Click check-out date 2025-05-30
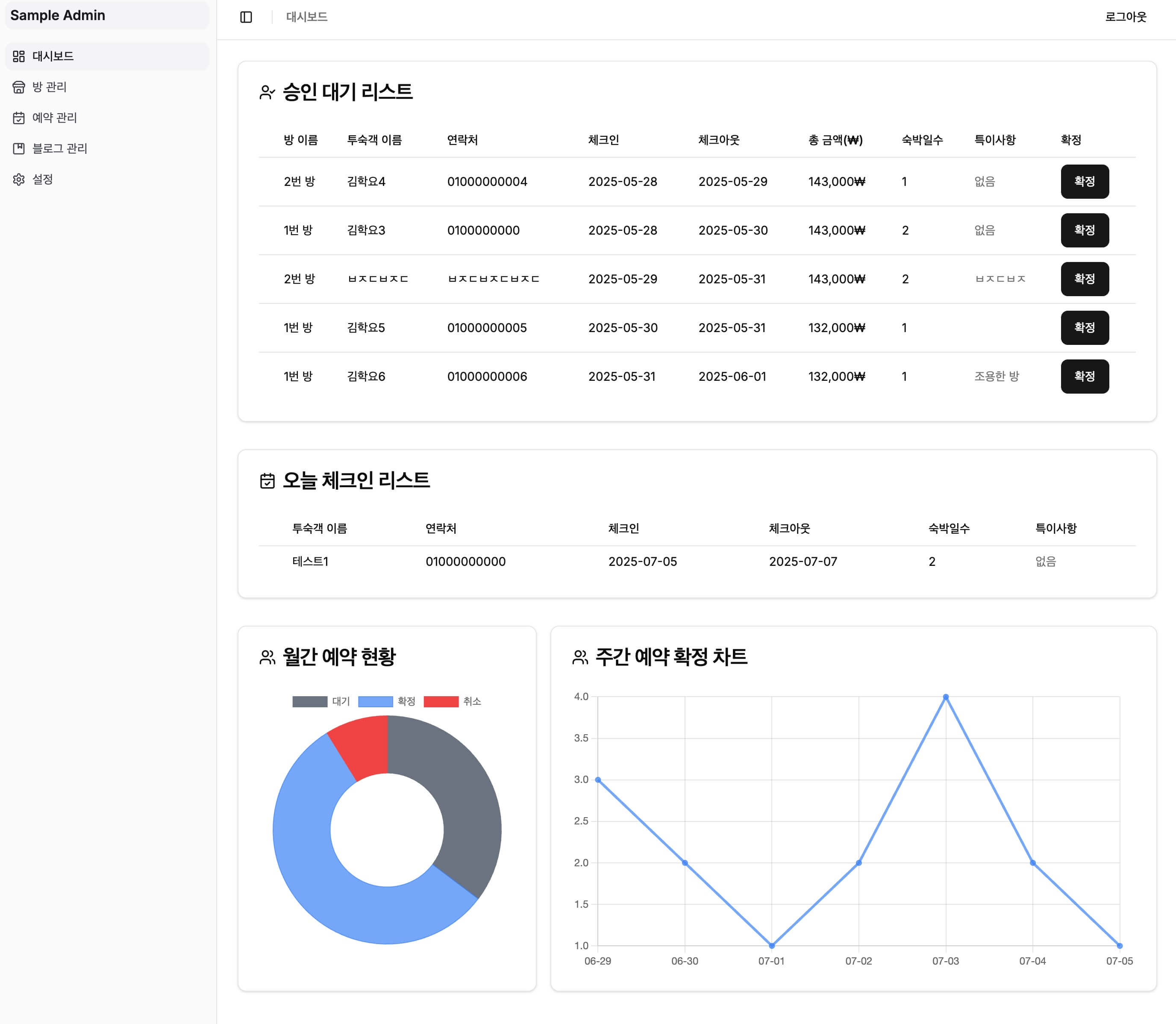The width and height of the screenshot is (1176, 1024). [733, 230]
